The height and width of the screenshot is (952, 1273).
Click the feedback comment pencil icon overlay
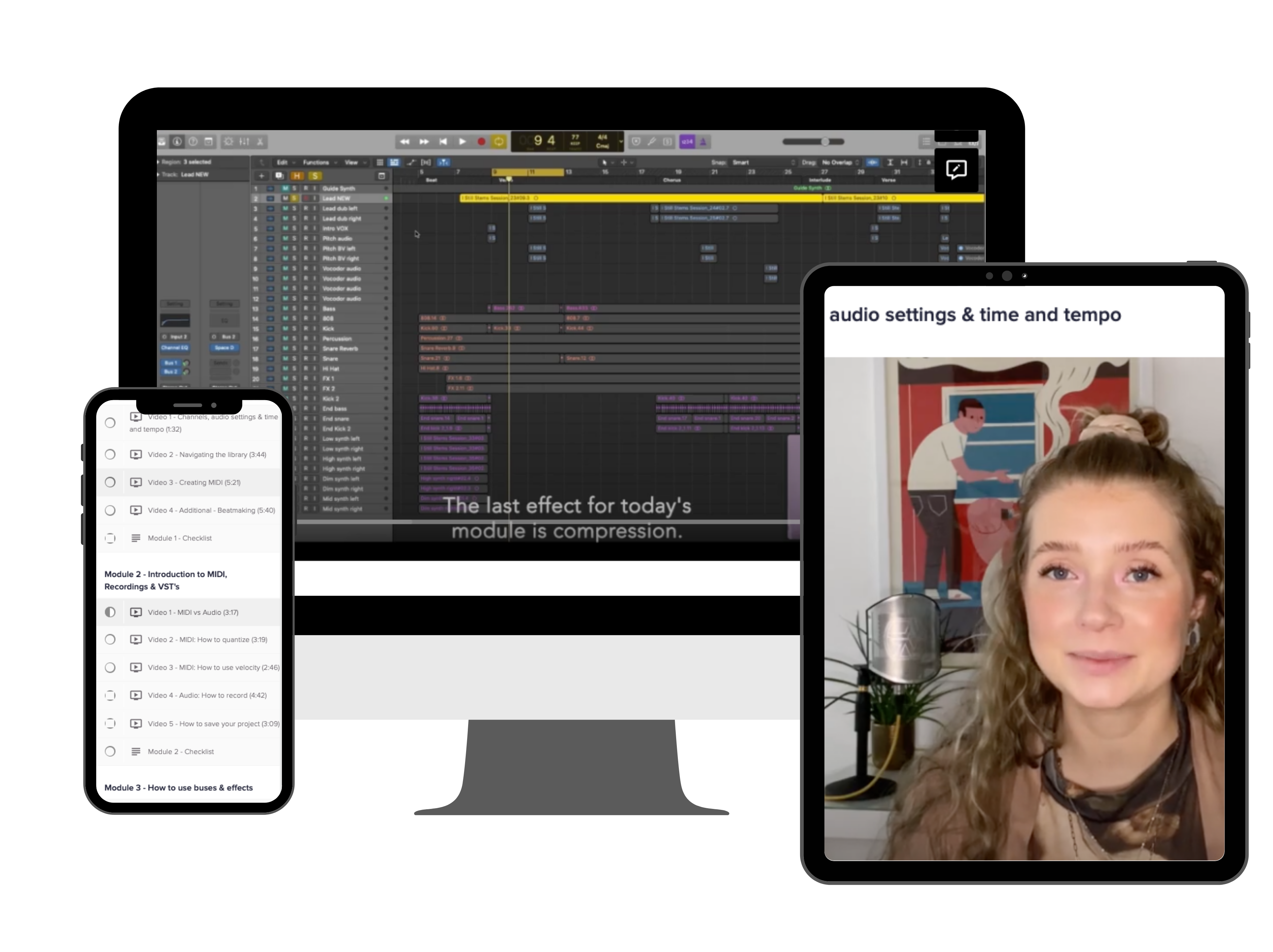pyautogui.click(x=957, y=170)
